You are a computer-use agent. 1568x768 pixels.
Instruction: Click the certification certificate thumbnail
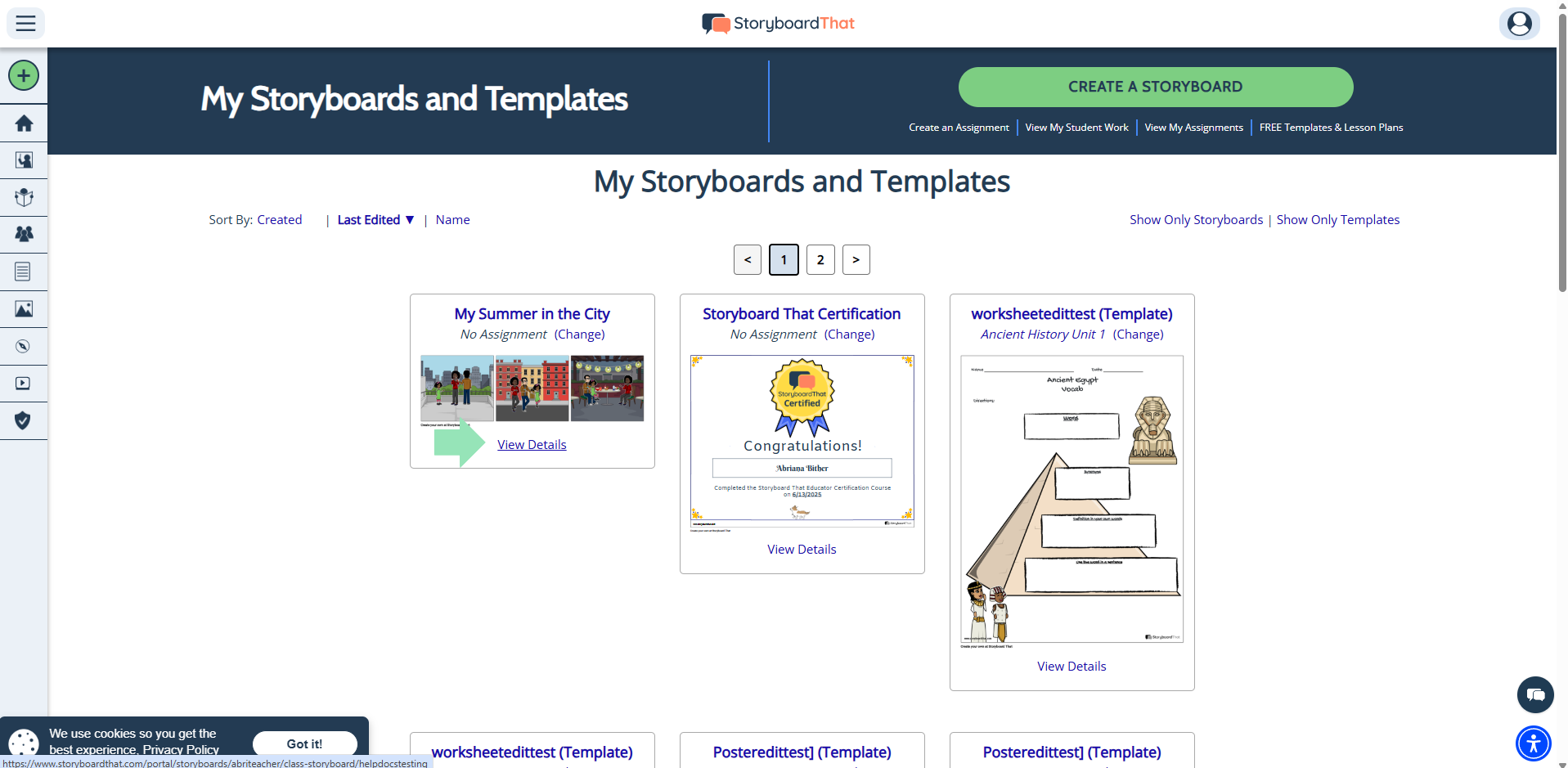(802, 442)
